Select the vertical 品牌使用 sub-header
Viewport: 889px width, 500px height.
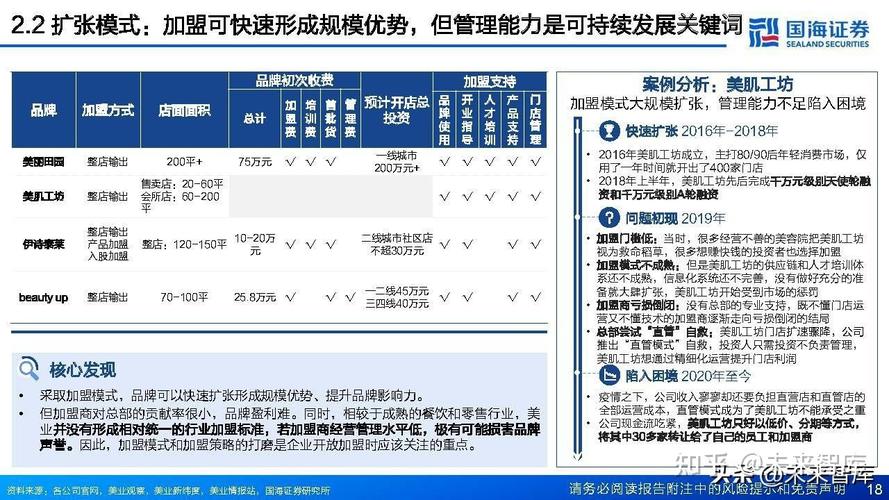pyautogui.click(x=444, y=119)
